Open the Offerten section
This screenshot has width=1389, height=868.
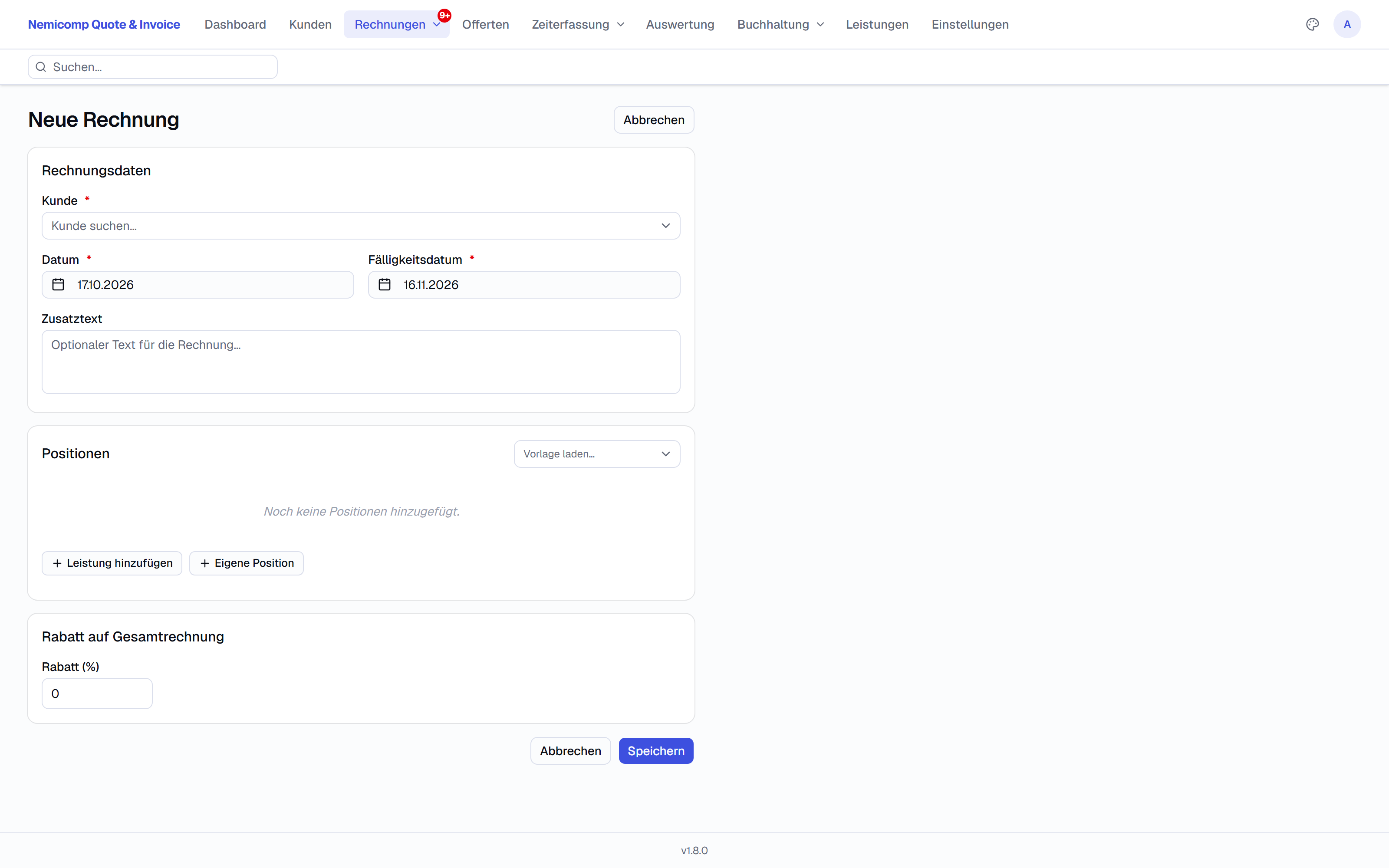pos(486,24)
